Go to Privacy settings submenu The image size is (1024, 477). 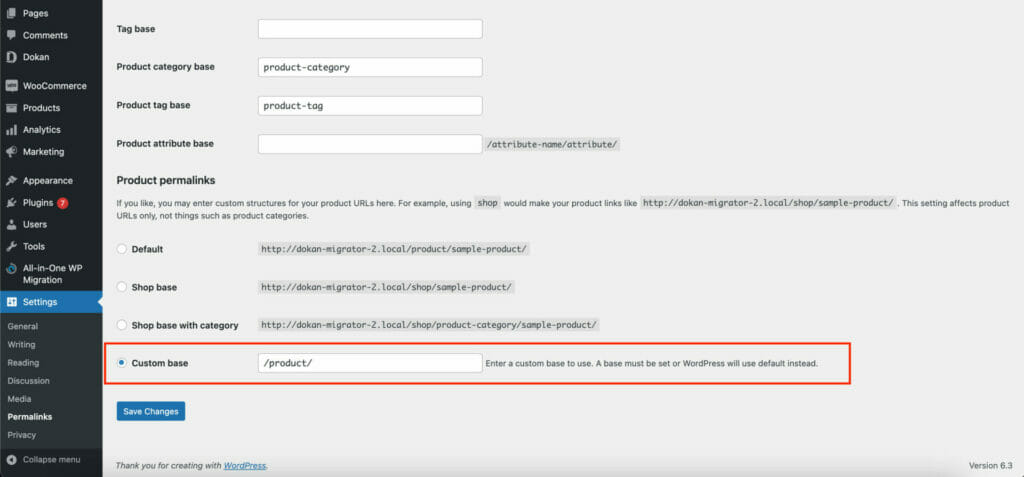tap(22, 435)
